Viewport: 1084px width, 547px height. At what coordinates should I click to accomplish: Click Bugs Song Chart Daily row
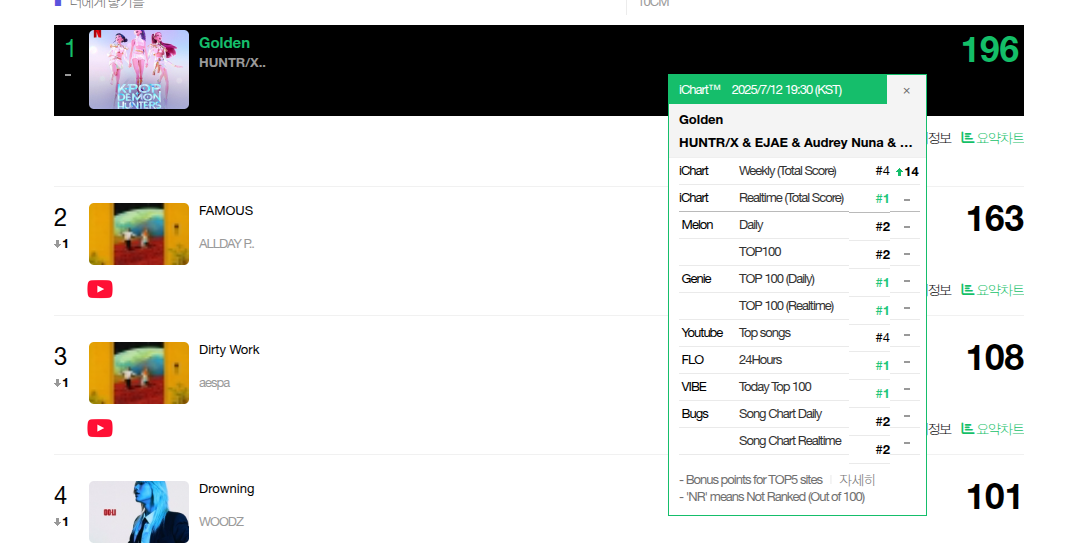(x=799, y=414)
